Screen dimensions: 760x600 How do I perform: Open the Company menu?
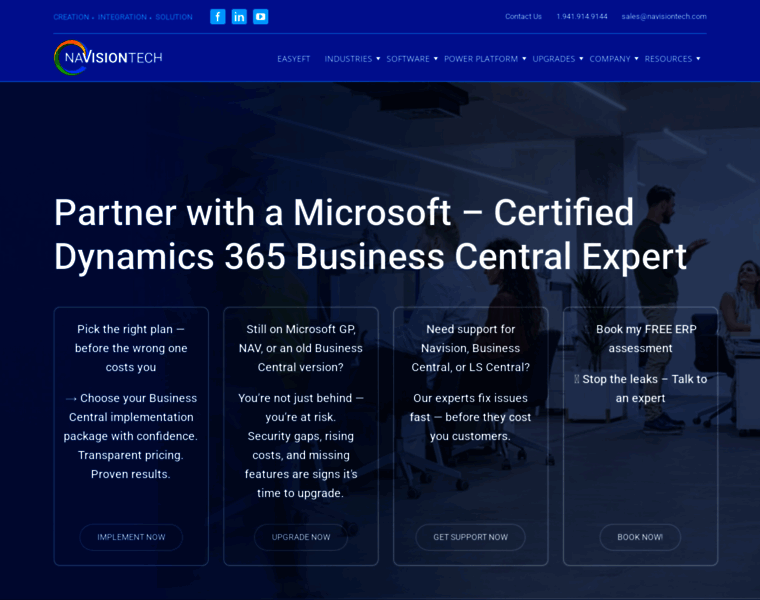point(610,59)
